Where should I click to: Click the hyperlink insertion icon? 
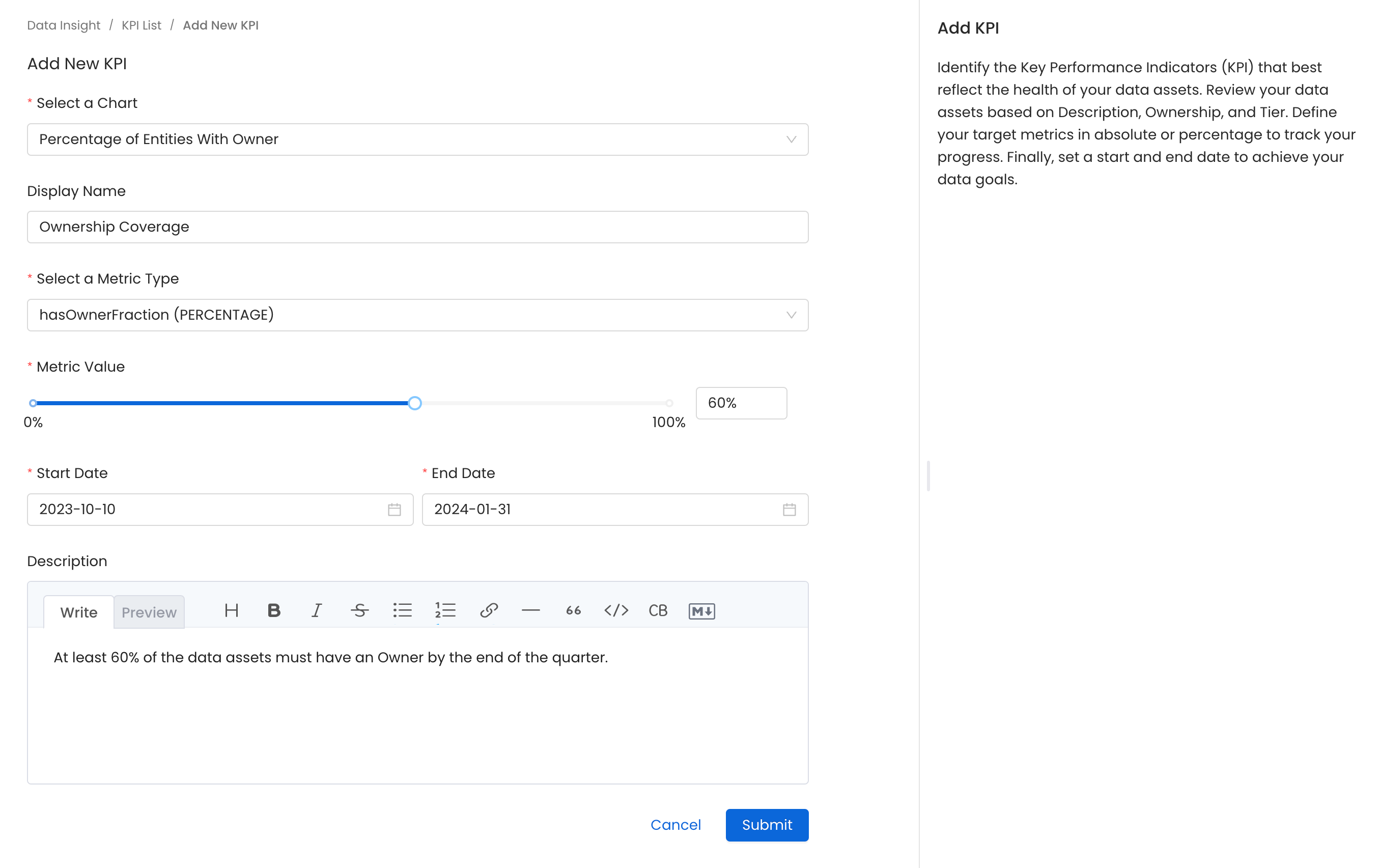point(489,610)
